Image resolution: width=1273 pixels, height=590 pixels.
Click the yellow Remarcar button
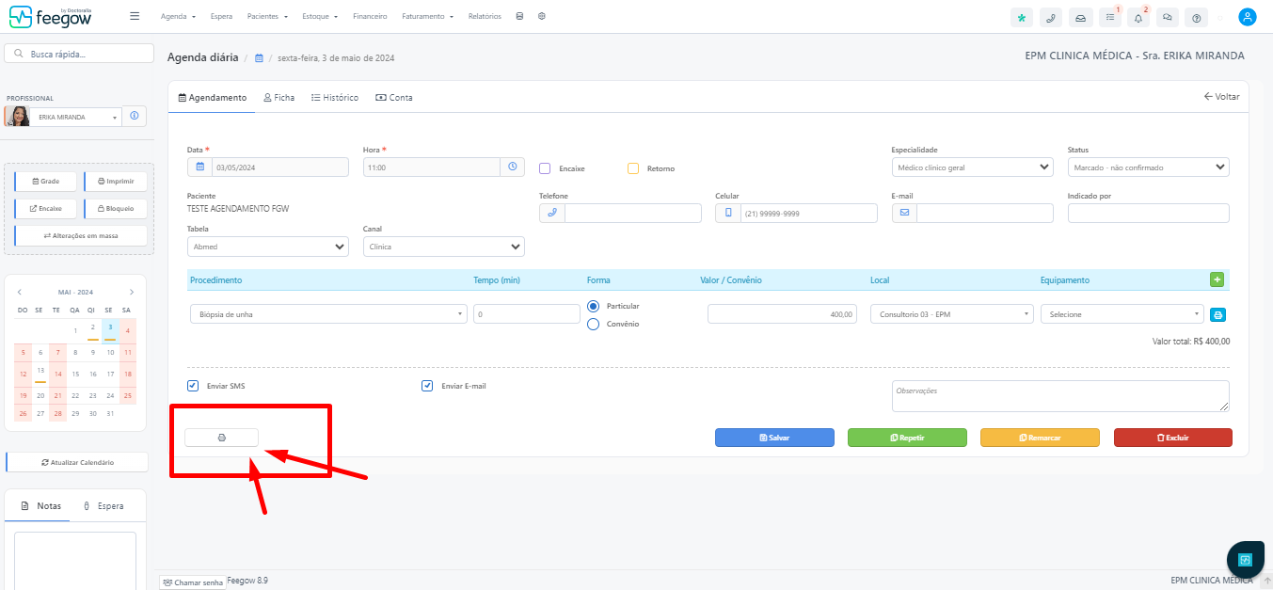(x=1040, y=437)
